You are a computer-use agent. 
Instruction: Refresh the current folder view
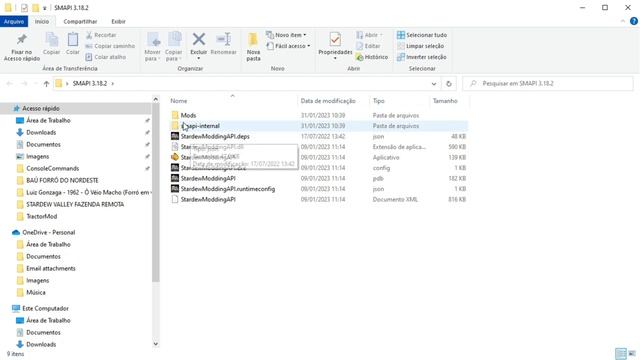449,84
